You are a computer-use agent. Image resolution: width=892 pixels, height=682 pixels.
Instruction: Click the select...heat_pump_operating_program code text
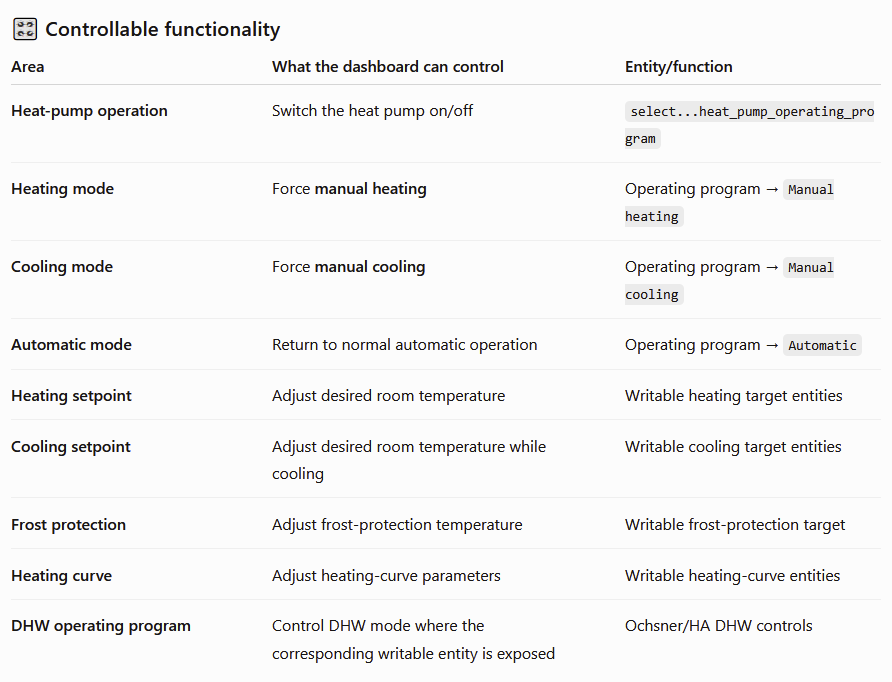749,125
